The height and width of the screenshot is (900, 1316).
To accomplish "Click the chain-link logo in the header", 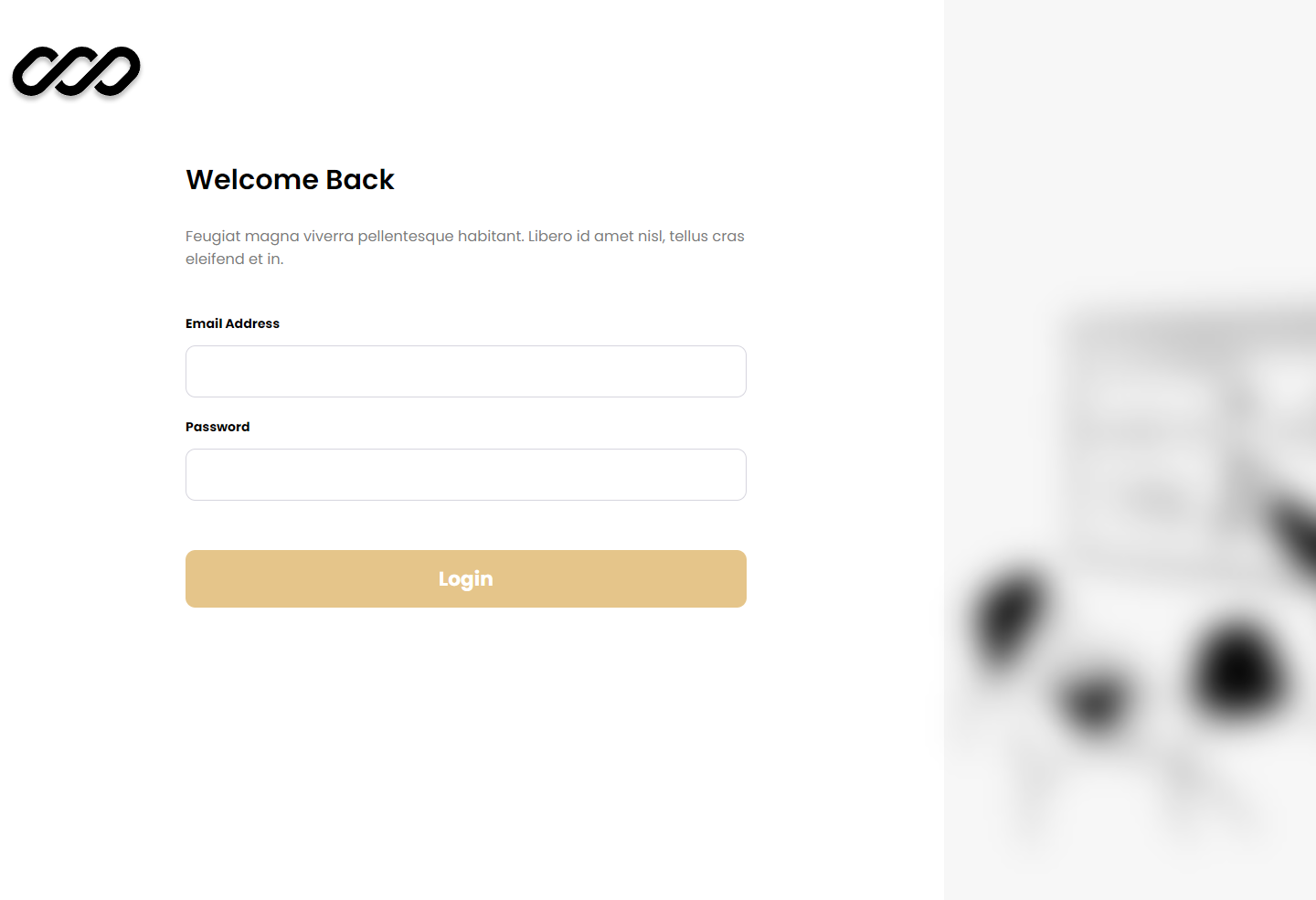I will click(x=77, y=71).
